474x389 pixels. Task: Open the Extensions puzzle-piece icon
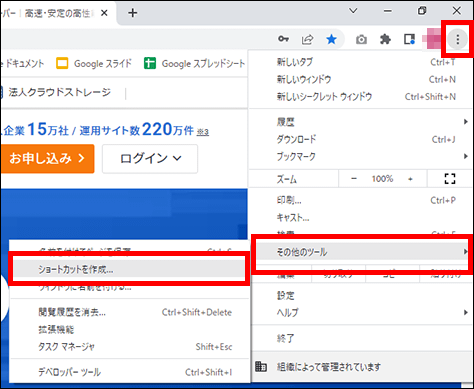[385, 39]
